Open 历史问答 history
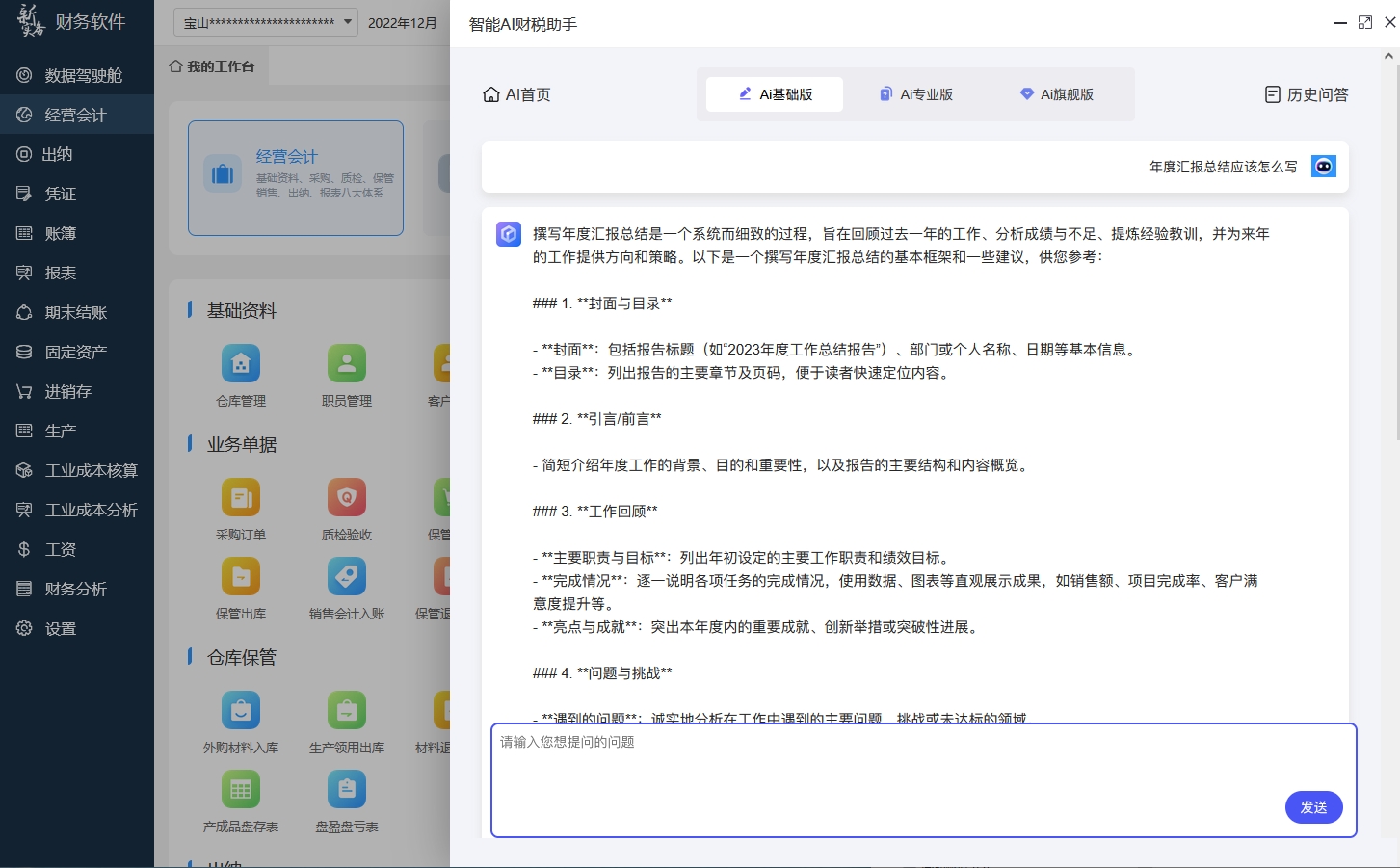 (x=1307, y=94)
